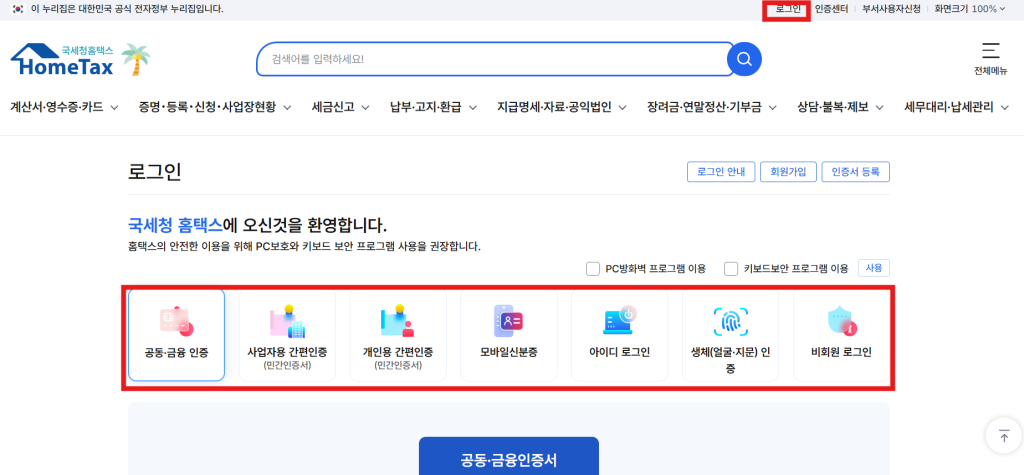This screenshot has height=475, width=1024.
Task: Click the 사용 button next to checkboxes
Action: click(874, 268)
